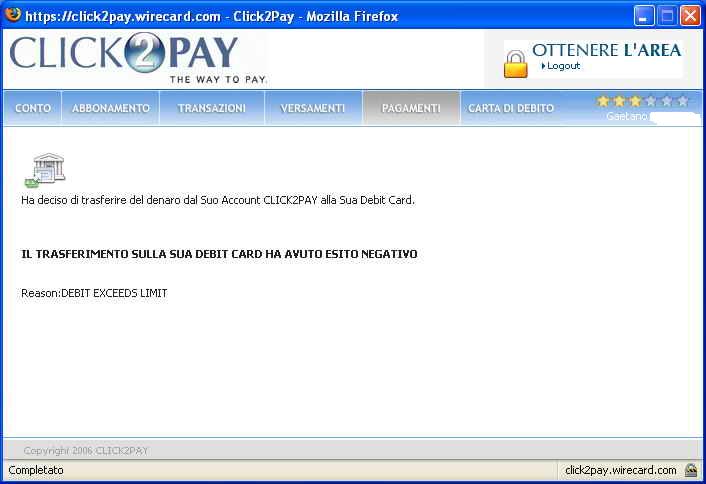706x484 pixels.
Task: Switch to the ABBONAMENTO tab
Action: point(111,108)
